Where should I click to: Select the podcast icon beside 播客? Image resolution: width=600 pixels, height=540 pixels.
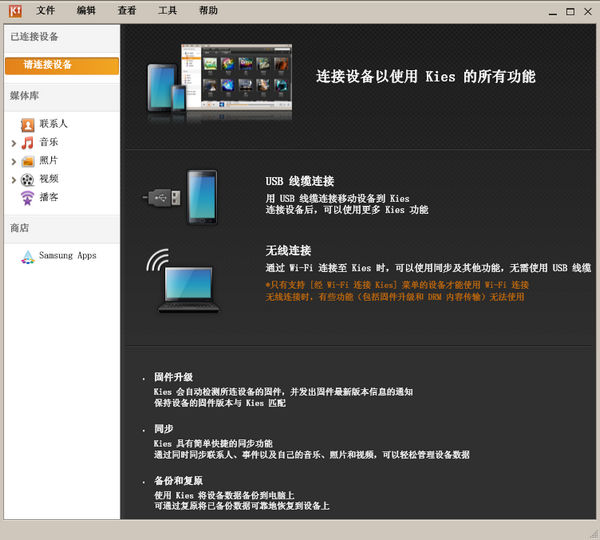(x=27, y=198)
